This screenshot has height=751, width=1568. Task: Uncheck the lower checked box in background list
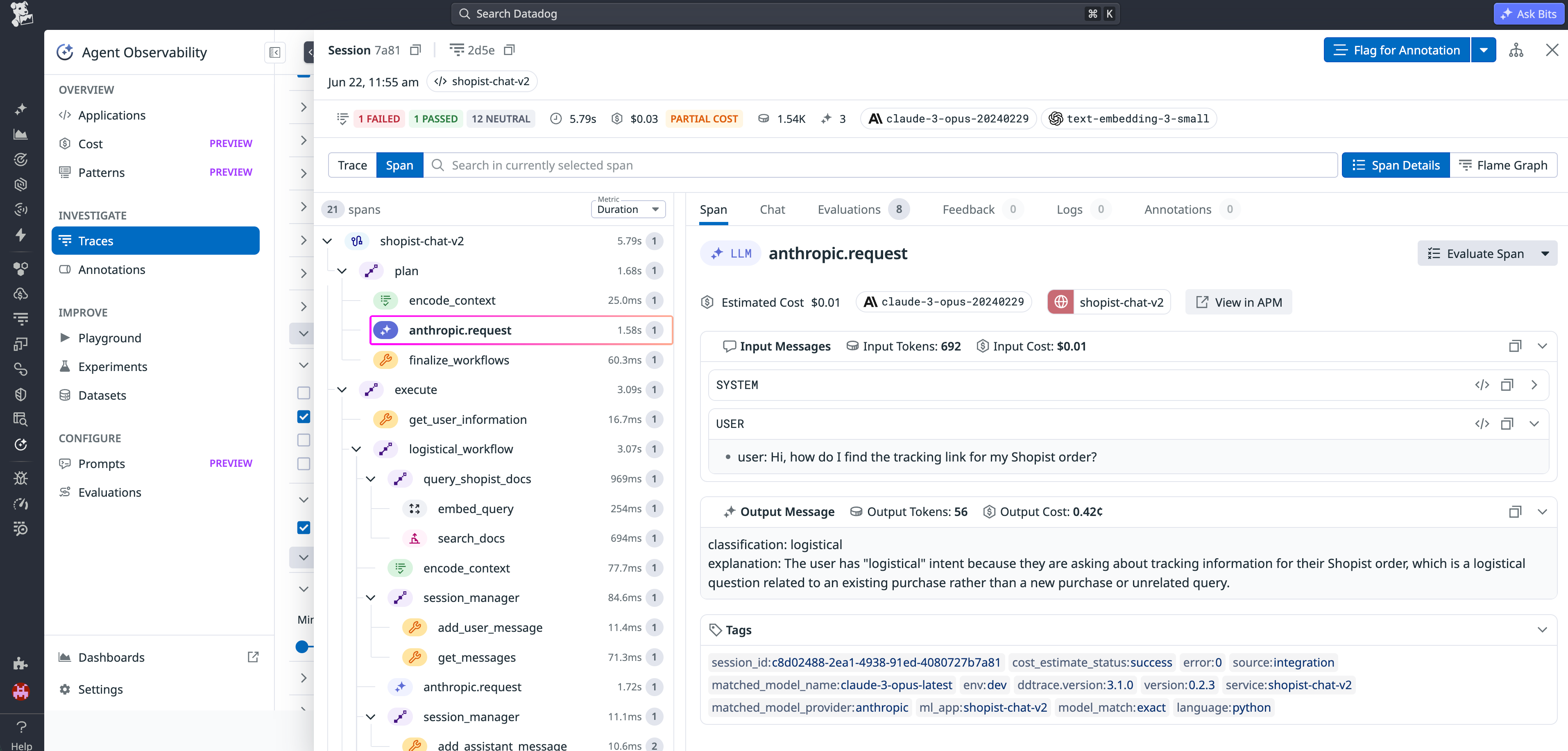point(303,527)
